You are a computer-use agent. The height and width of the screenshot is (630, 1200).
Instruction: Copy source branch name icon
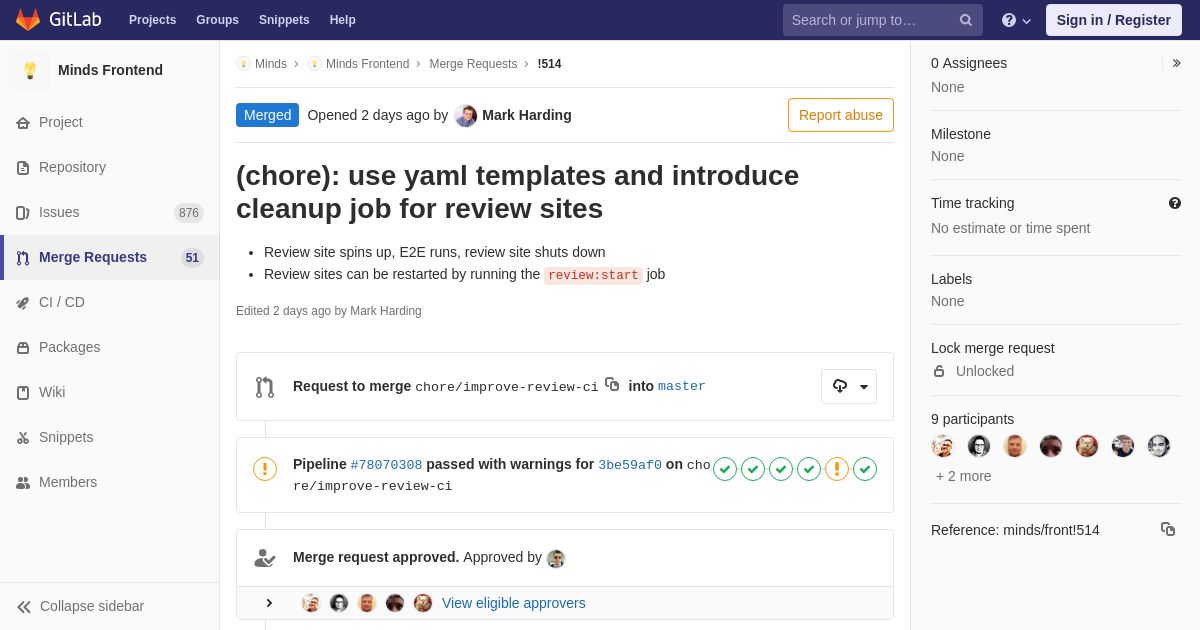click(612, 384)
